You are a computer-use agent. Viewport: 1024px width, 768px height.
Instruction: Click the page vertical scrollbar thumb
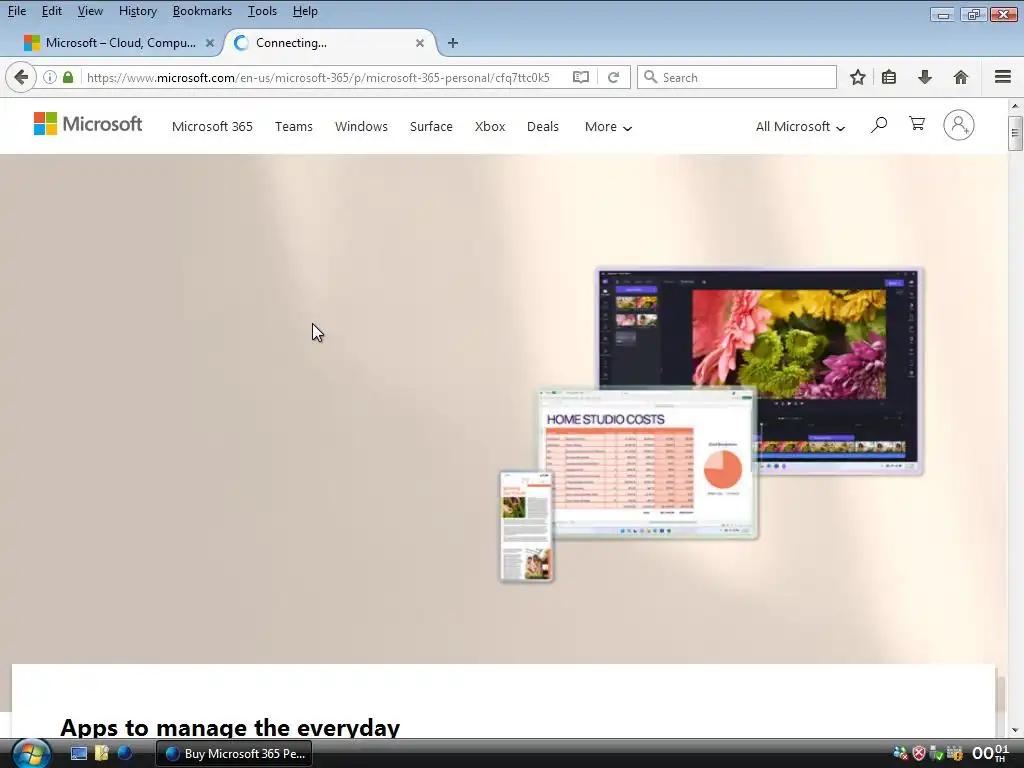point(1015,133)
